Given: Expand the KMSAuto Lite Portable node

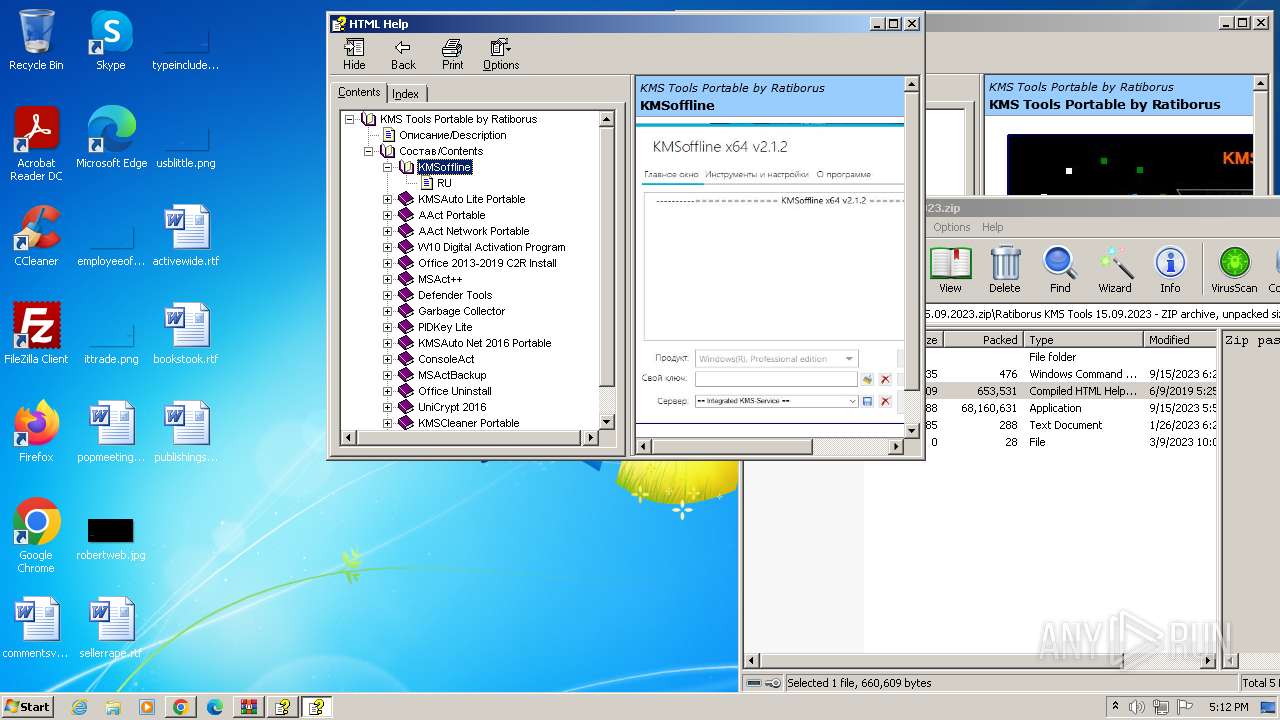Looking at the screenshot, I should coord(388,199).
